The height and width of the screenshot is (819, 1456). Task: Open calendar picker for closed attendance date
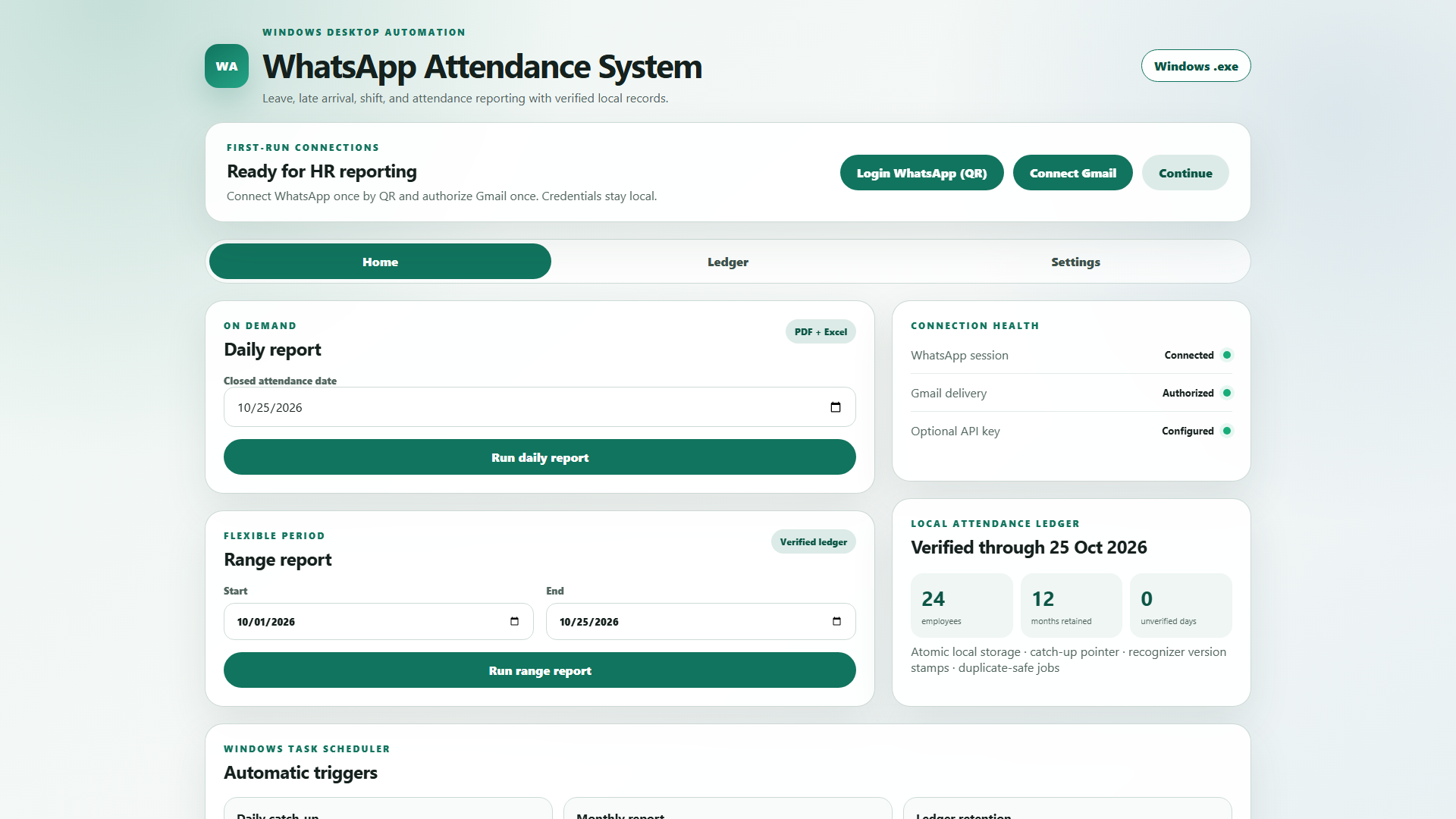836,407
